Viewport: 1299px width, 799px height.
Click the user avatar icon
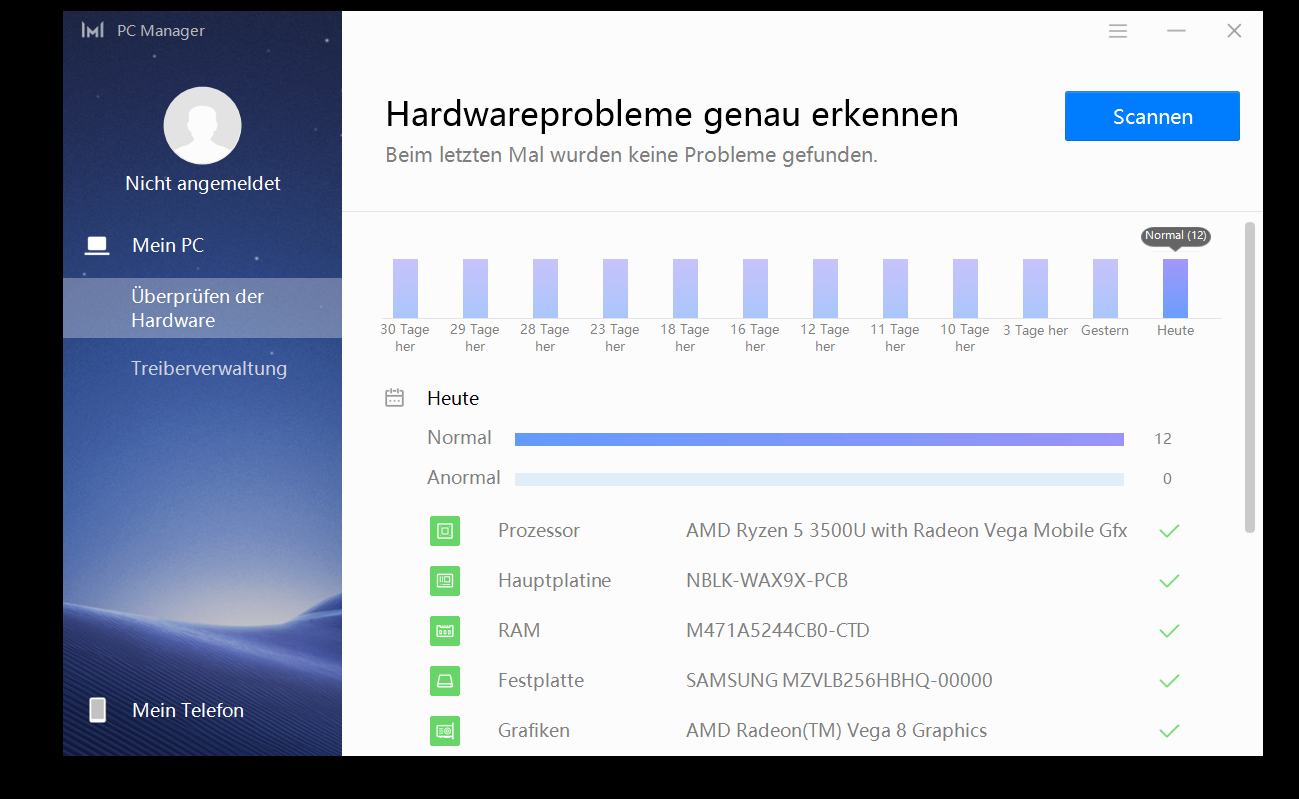202,125
